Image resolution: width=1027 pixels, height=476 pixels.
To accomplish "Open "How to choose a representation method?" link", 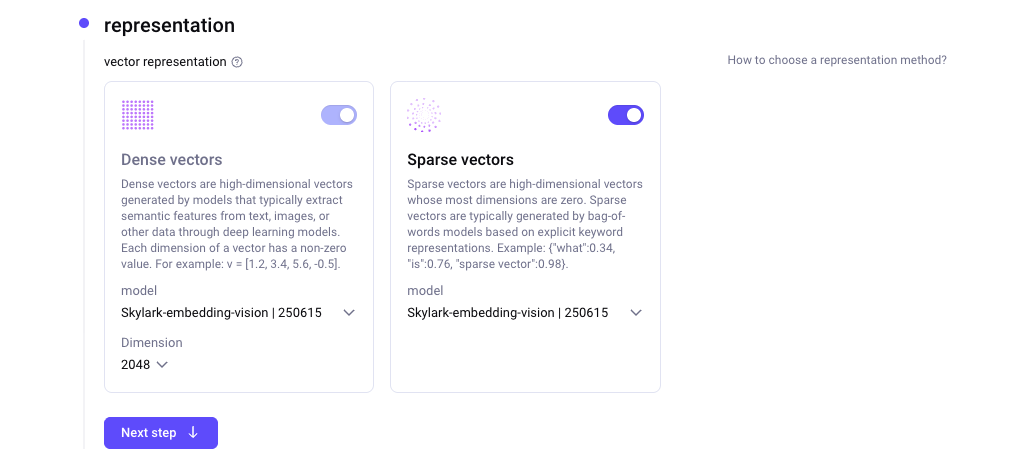I will pyautogui.click(x=837, y=60).
